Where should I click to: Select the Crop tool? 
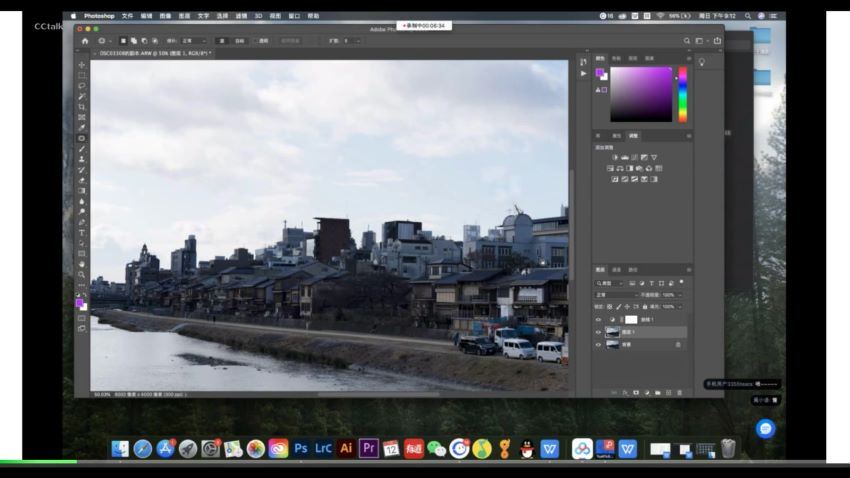coord(82,107)
